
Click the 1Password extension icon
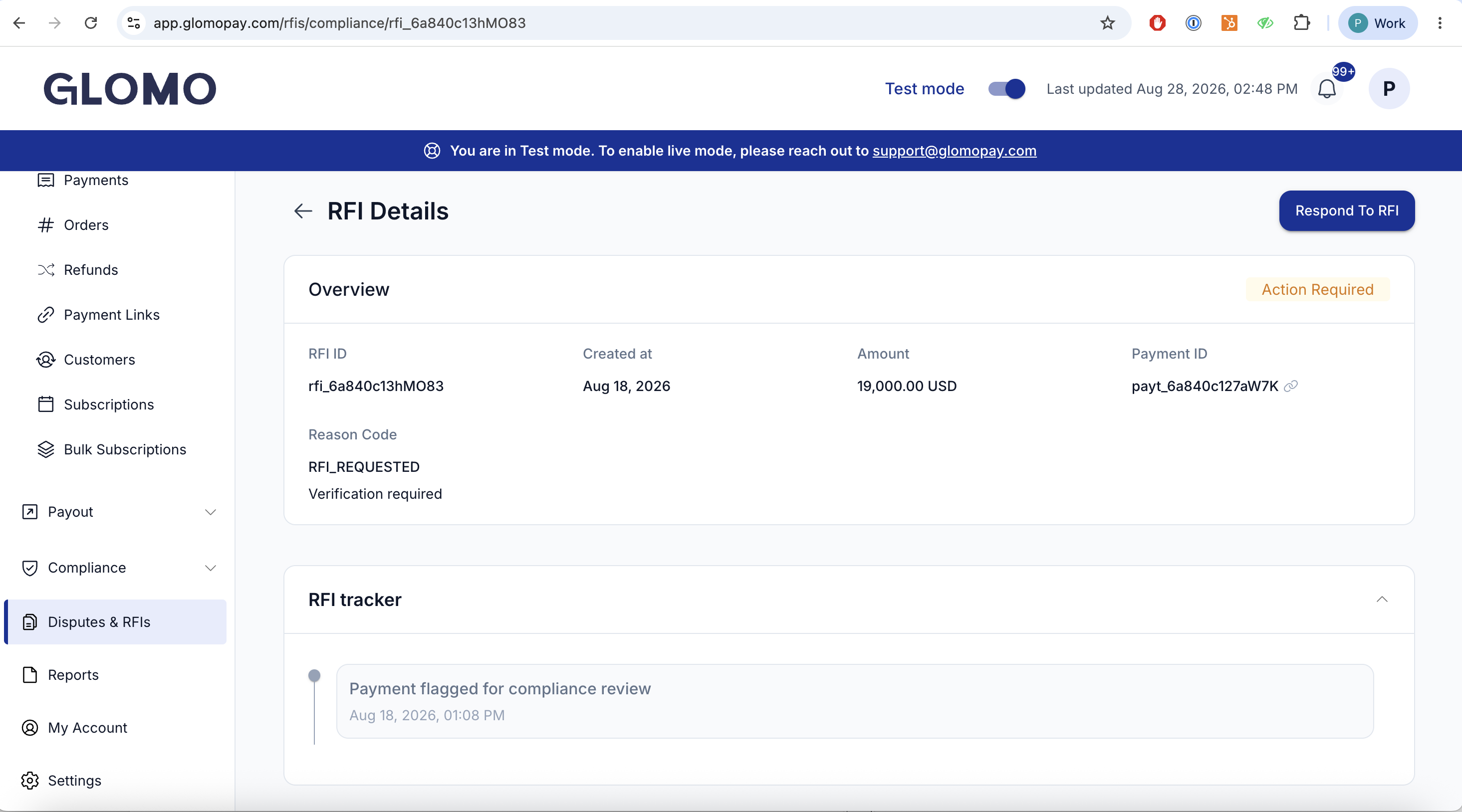pos(1193,23)
